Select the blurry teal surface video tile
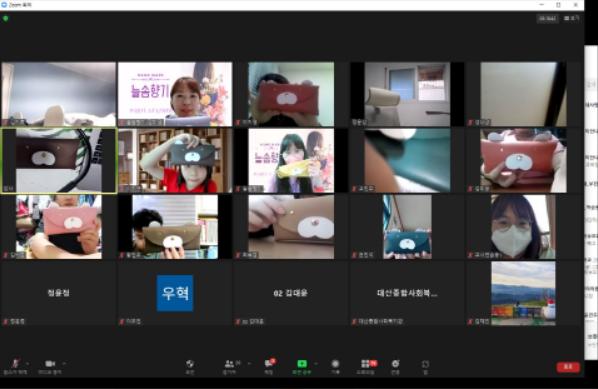This screenshot has width=598, height=389. 407,161
